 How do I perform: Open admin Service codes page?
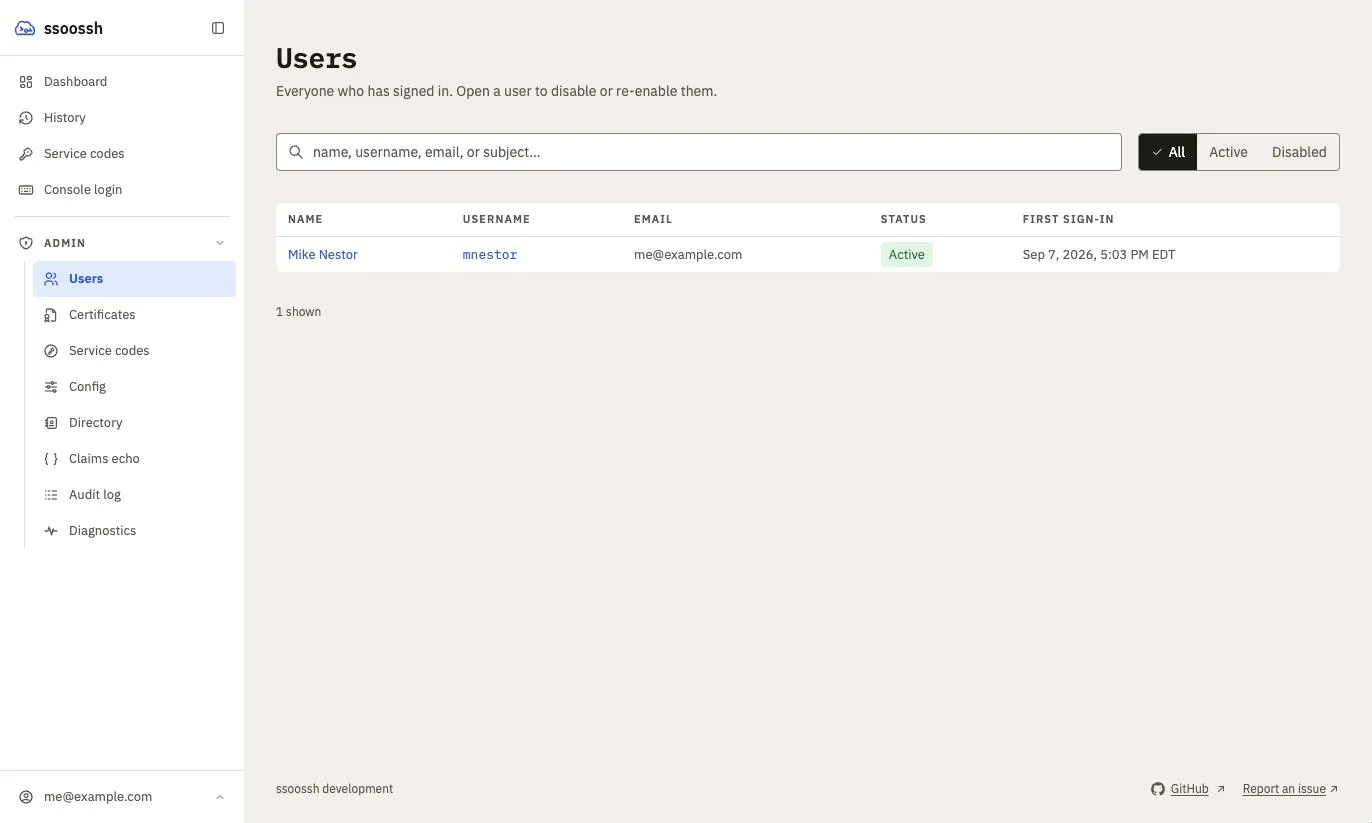(134, 351)
